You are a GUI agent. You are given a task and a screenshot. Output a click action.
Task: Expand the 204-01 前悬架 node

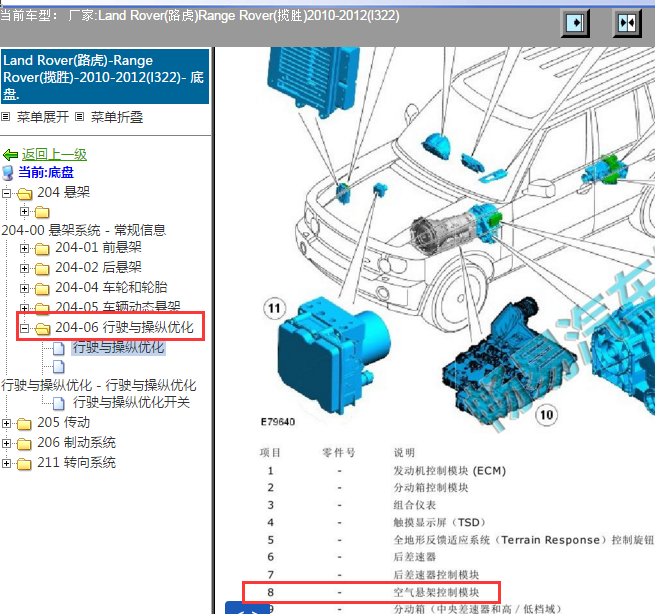point(24,249)
